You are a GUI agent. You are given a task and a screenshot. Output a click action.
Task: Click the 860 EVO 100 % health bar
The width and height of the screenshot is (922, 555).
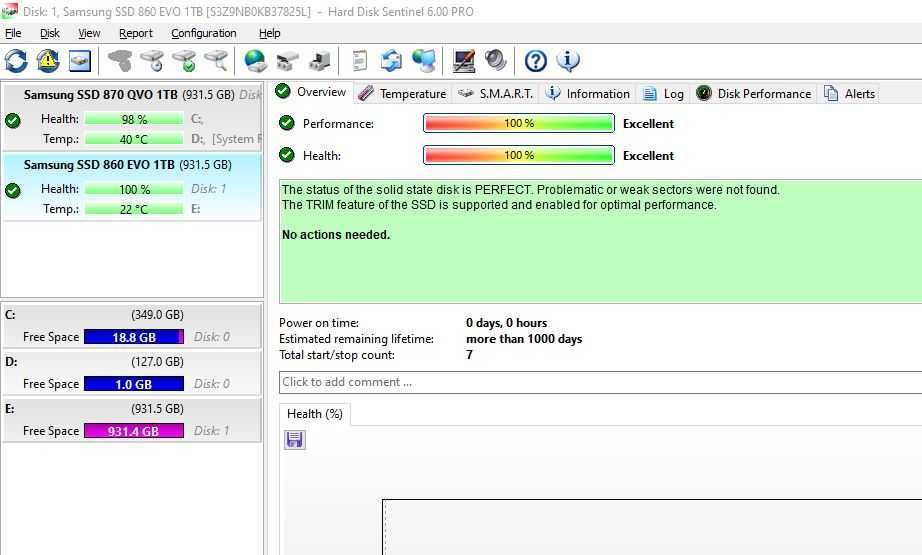click(x=134, y=189)
